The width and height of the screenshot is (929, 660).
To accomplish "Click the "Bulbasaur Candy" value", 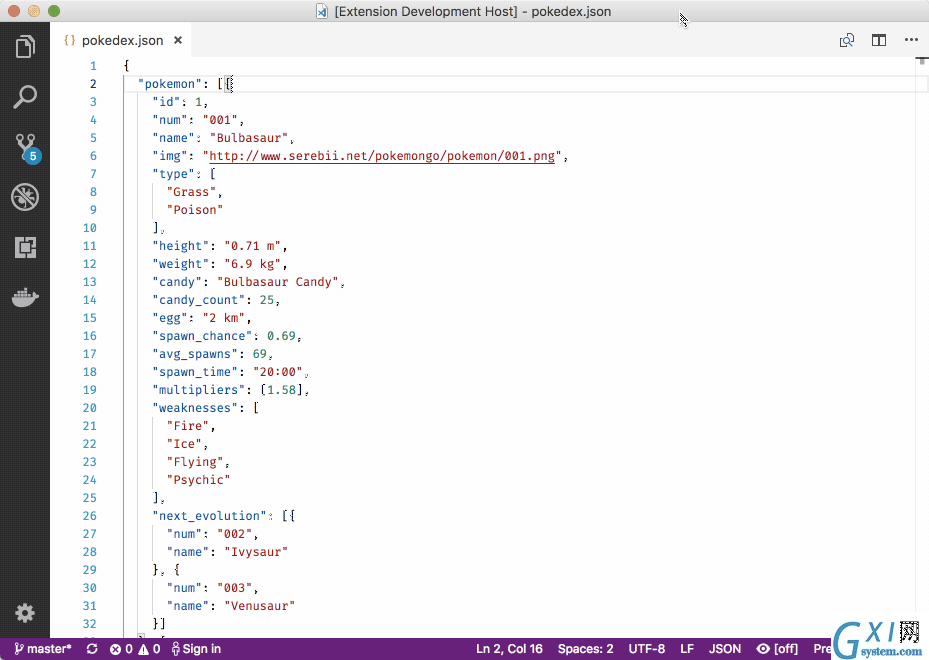I will (x=277, y=282).
